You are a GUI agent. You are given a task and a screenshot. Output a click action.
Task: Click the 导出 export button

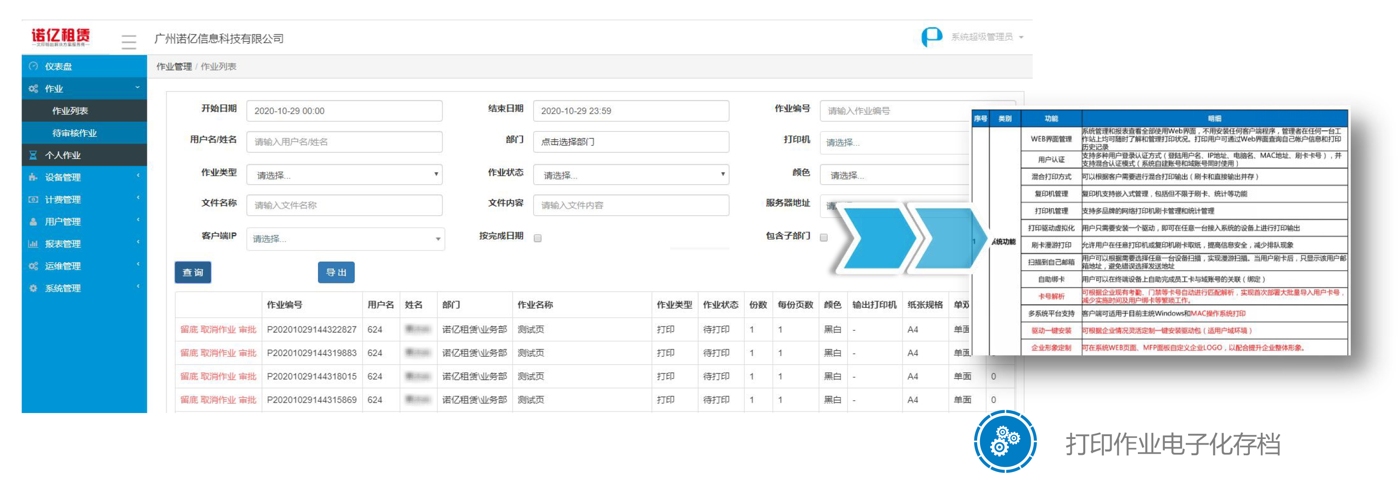[x=336, y=272]
